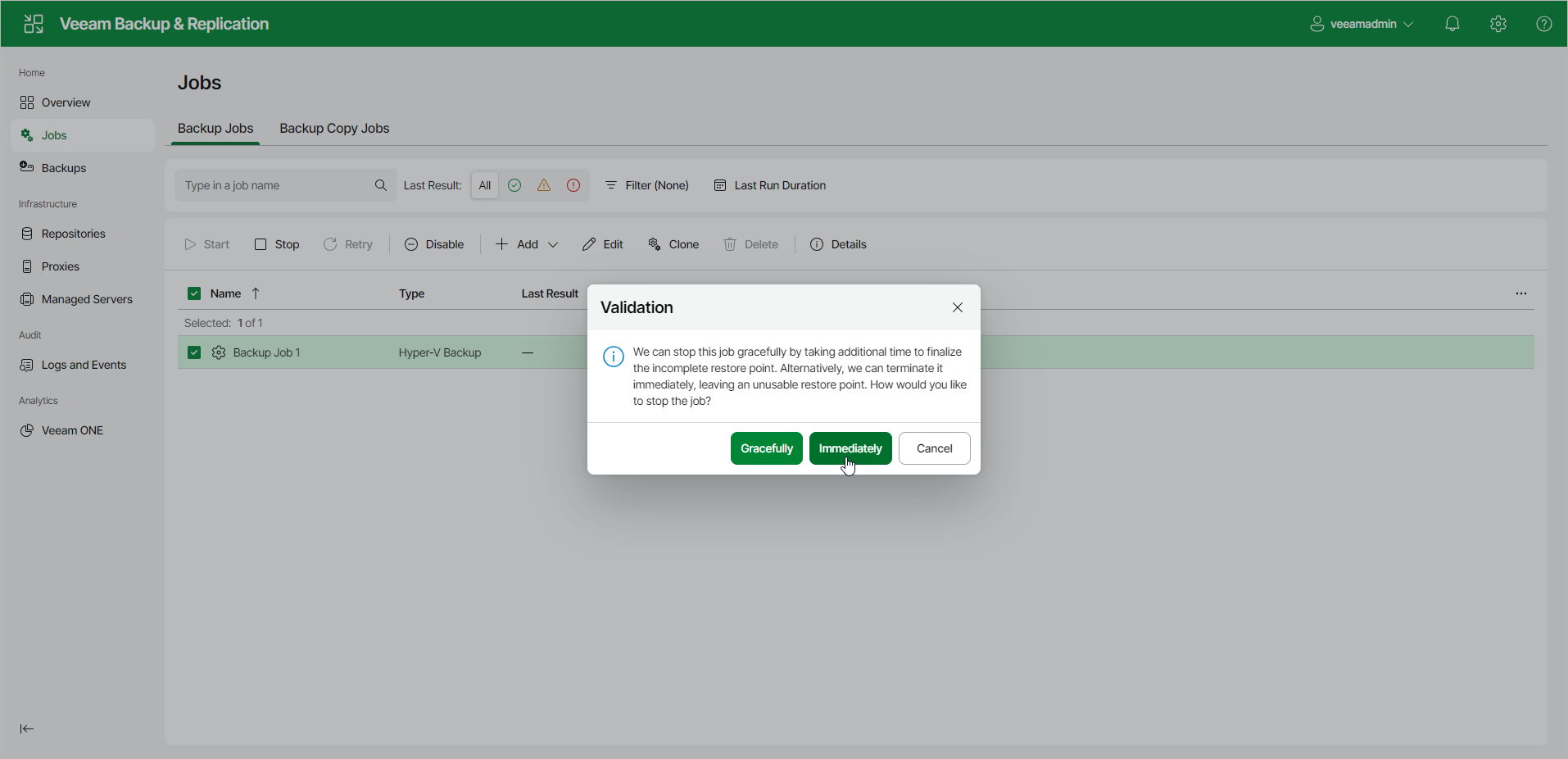Viewport: 1568px width, 759px height.
Task: Switch to the Backup Copy Jobs tab
Action: pos(334,129)
